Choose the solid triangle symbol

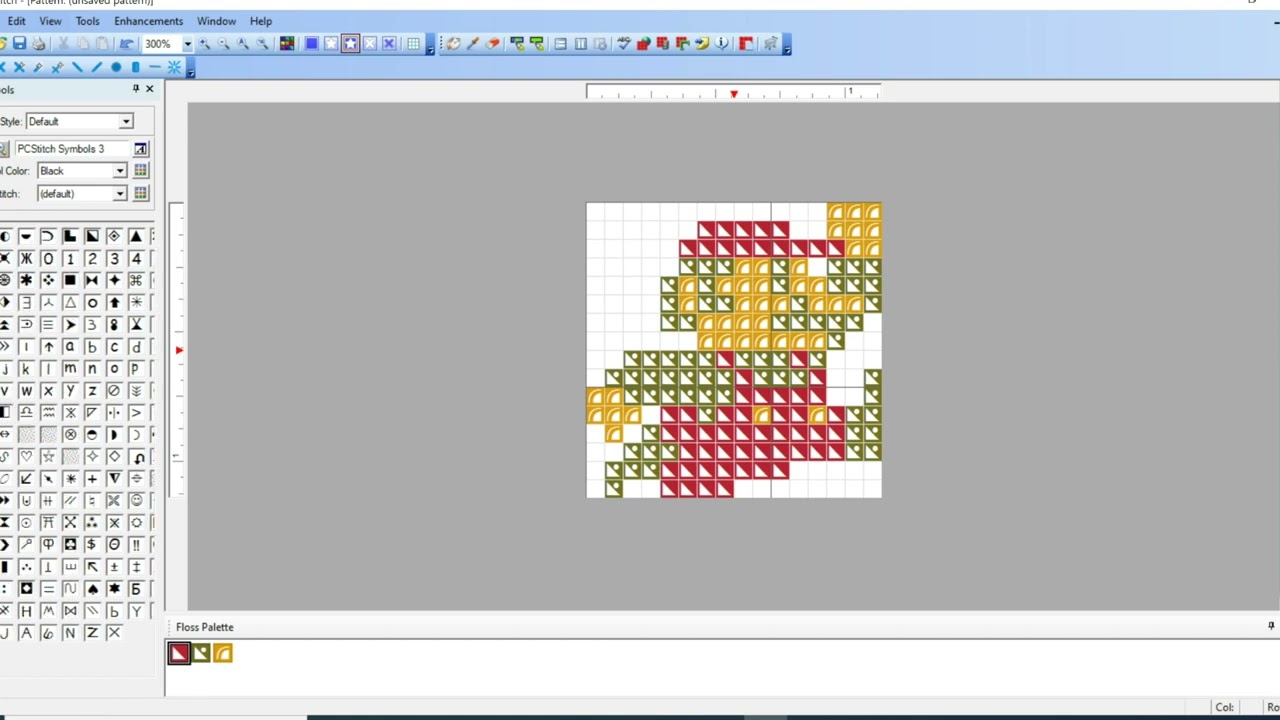pyautogui.click(x=136, y=236)
